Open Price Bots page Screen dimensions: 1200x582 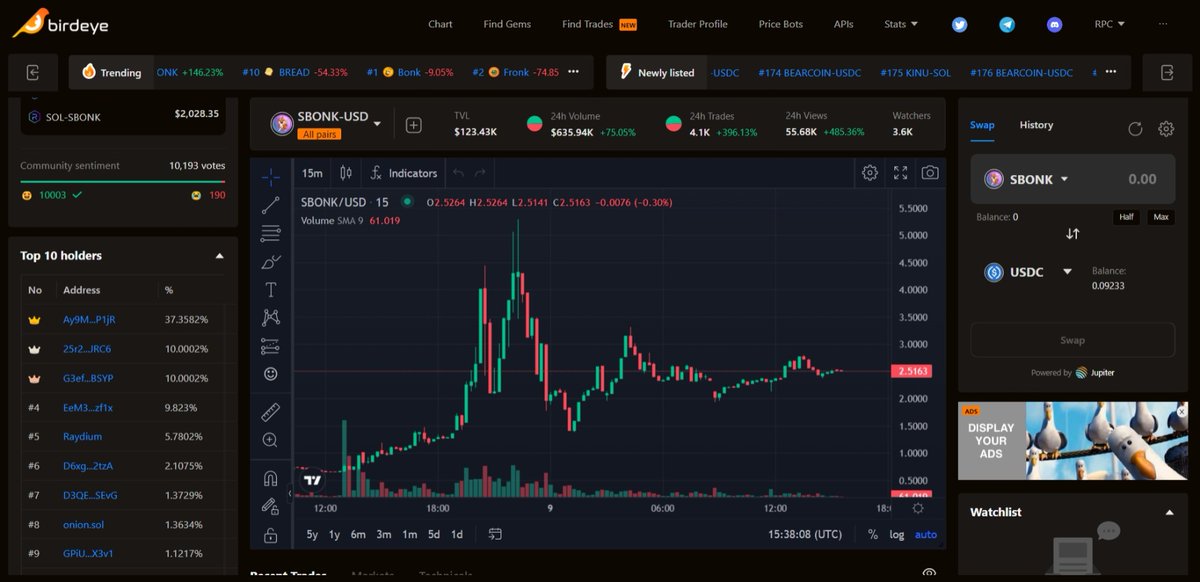click(x=781, y=24)
